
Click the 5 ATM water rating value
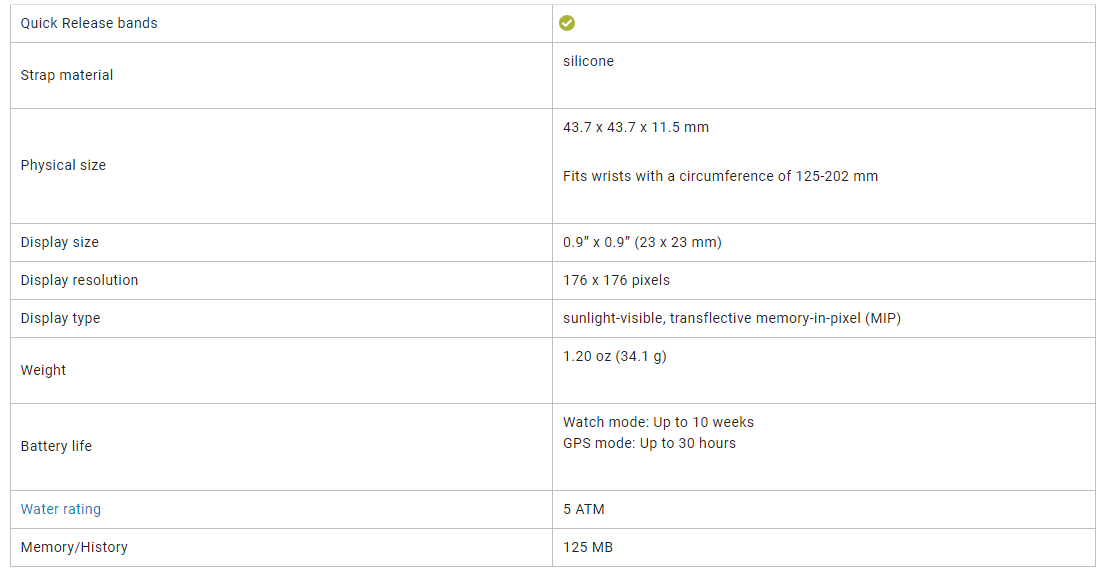584,509
